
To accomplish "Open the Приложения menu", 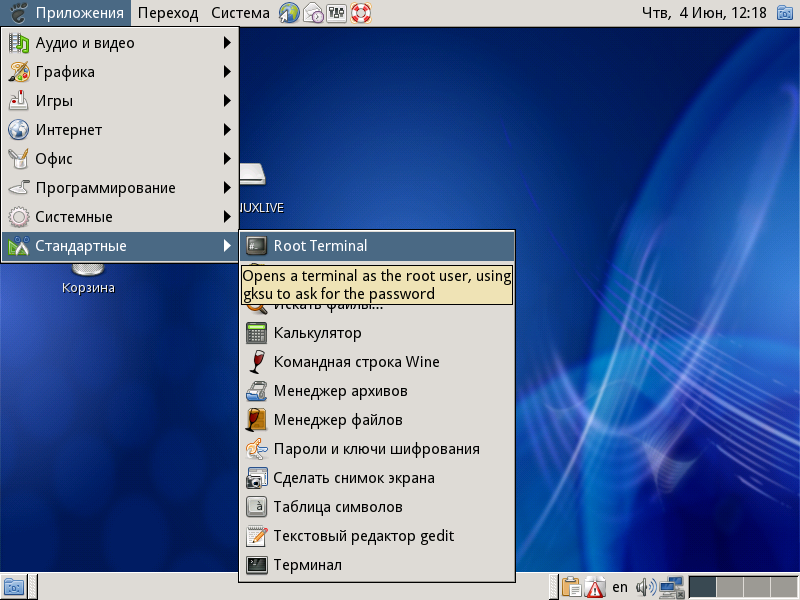I will (66, 13).
